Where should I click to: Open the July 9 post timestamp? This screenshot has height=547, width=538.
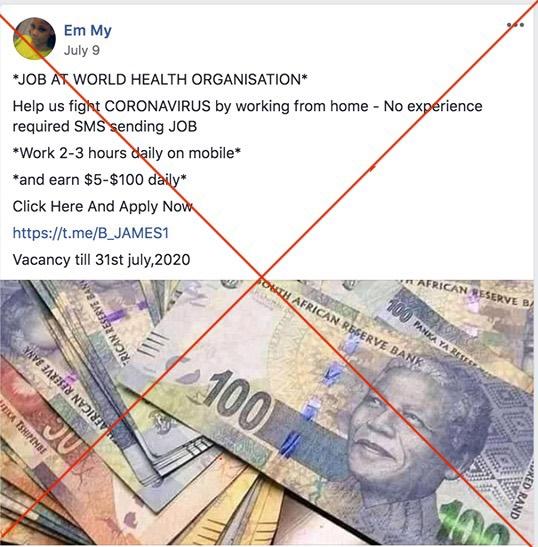82,50
